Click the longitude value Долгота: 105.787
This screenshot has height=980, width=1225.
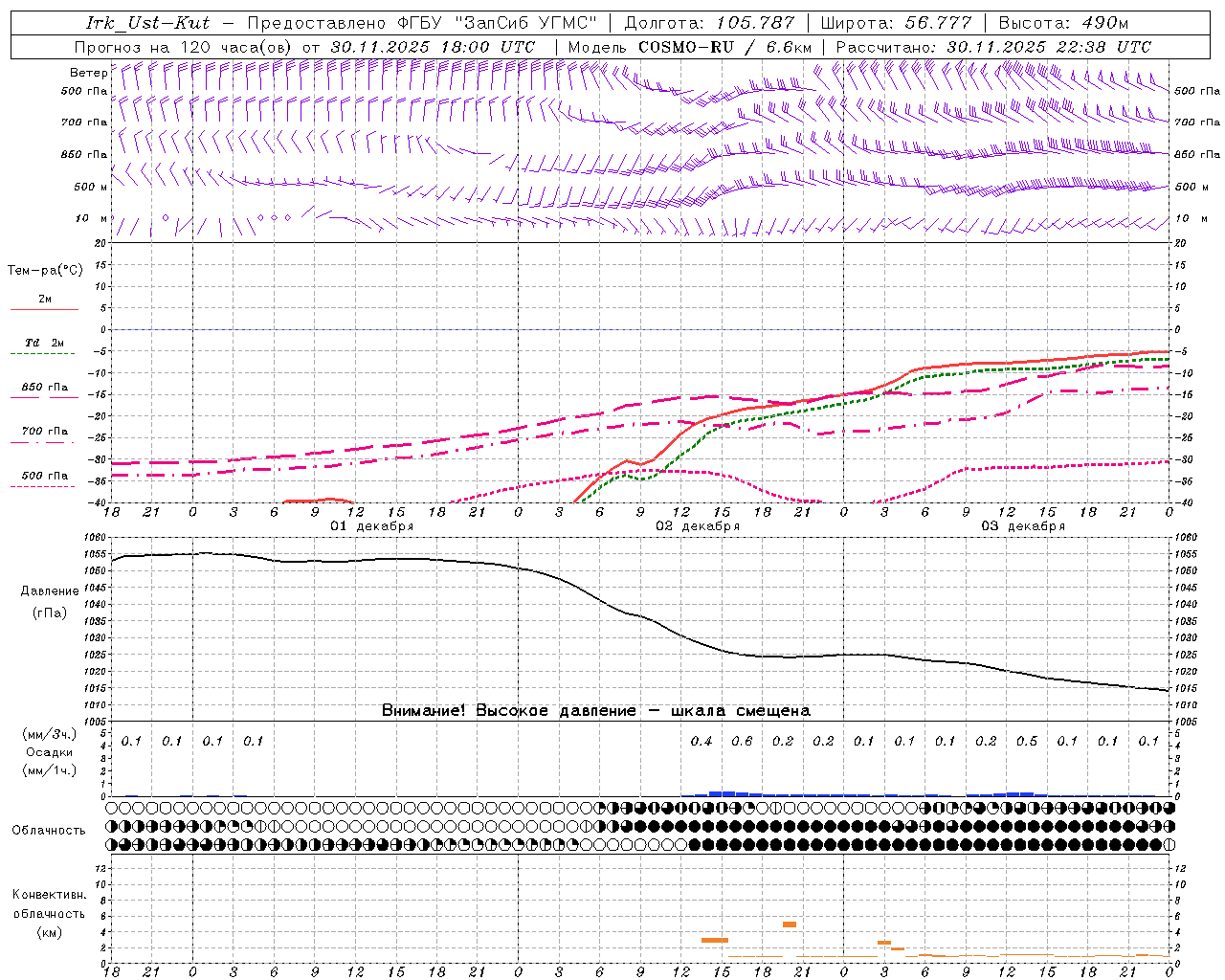709,23
